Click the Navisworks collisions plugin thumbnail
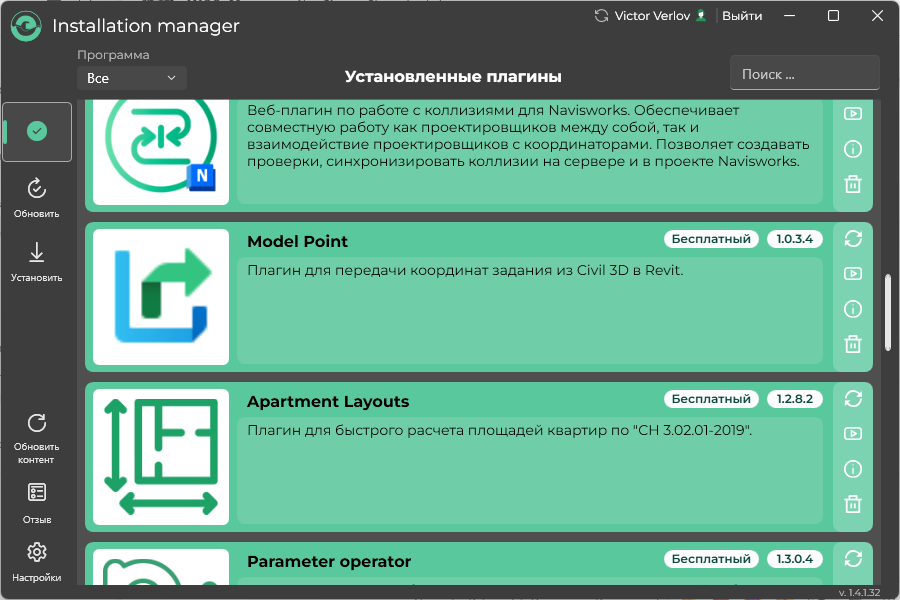The image size is (900, 600). 161,152
